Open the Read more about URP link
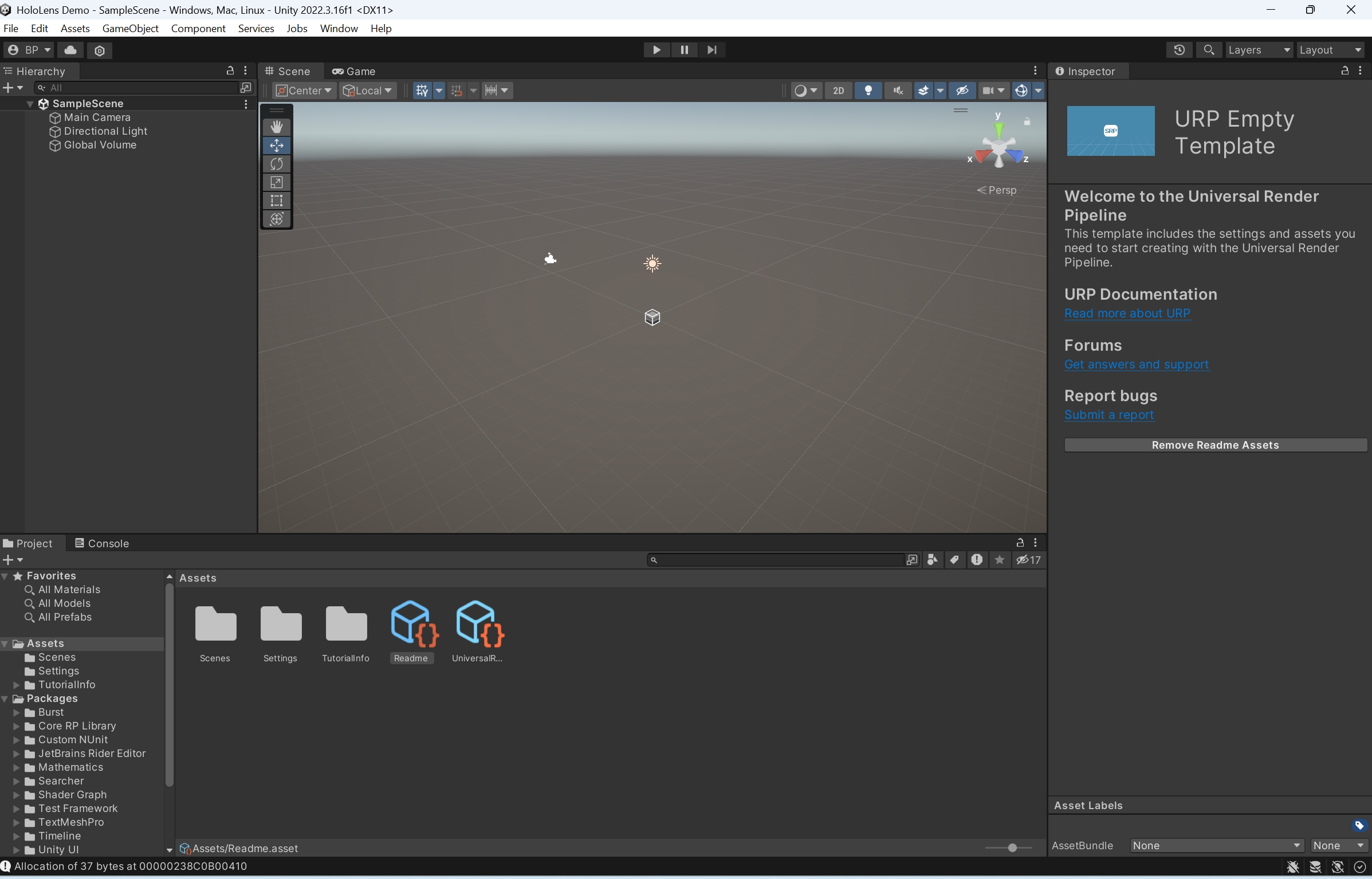 [x=1127, y=314]
